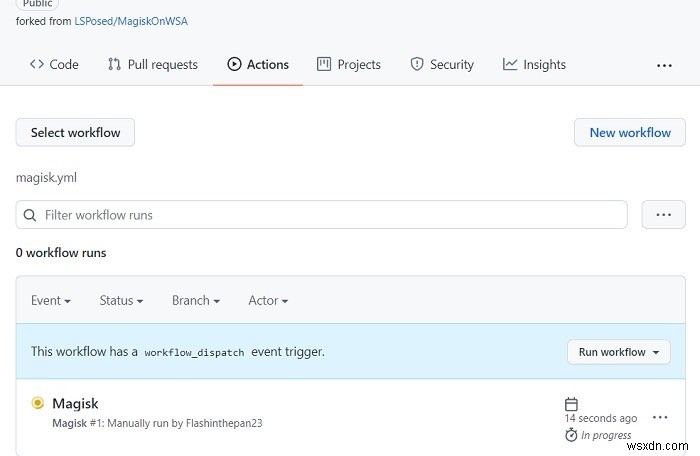The image size is (700, 456).
Task: Expand the Actor filter dropdown
Action: coord(268,301)
